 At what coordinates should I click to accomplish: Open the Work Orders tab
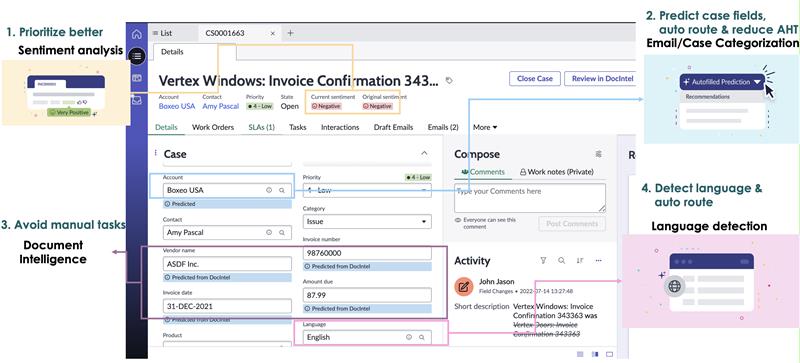213,127
